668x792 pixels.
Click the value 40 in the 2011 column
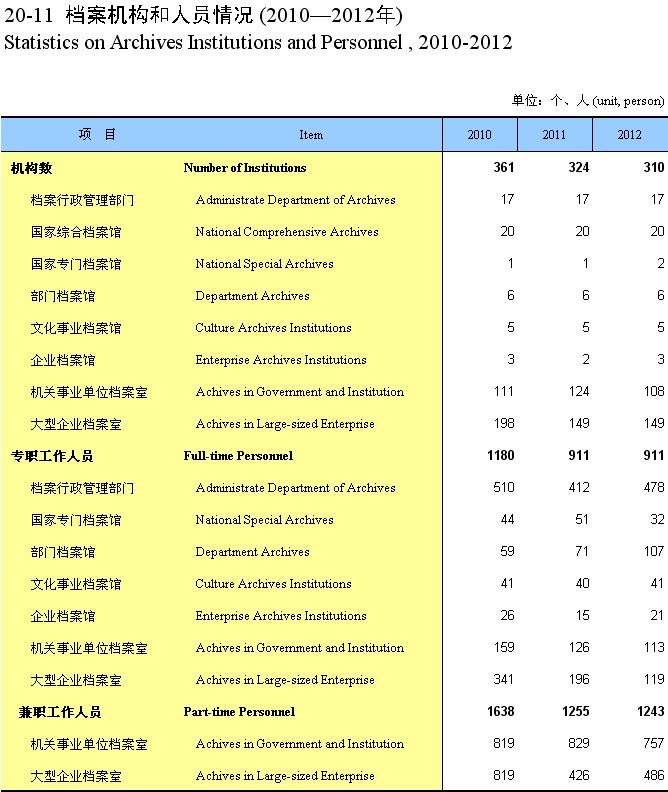(582, 583)
